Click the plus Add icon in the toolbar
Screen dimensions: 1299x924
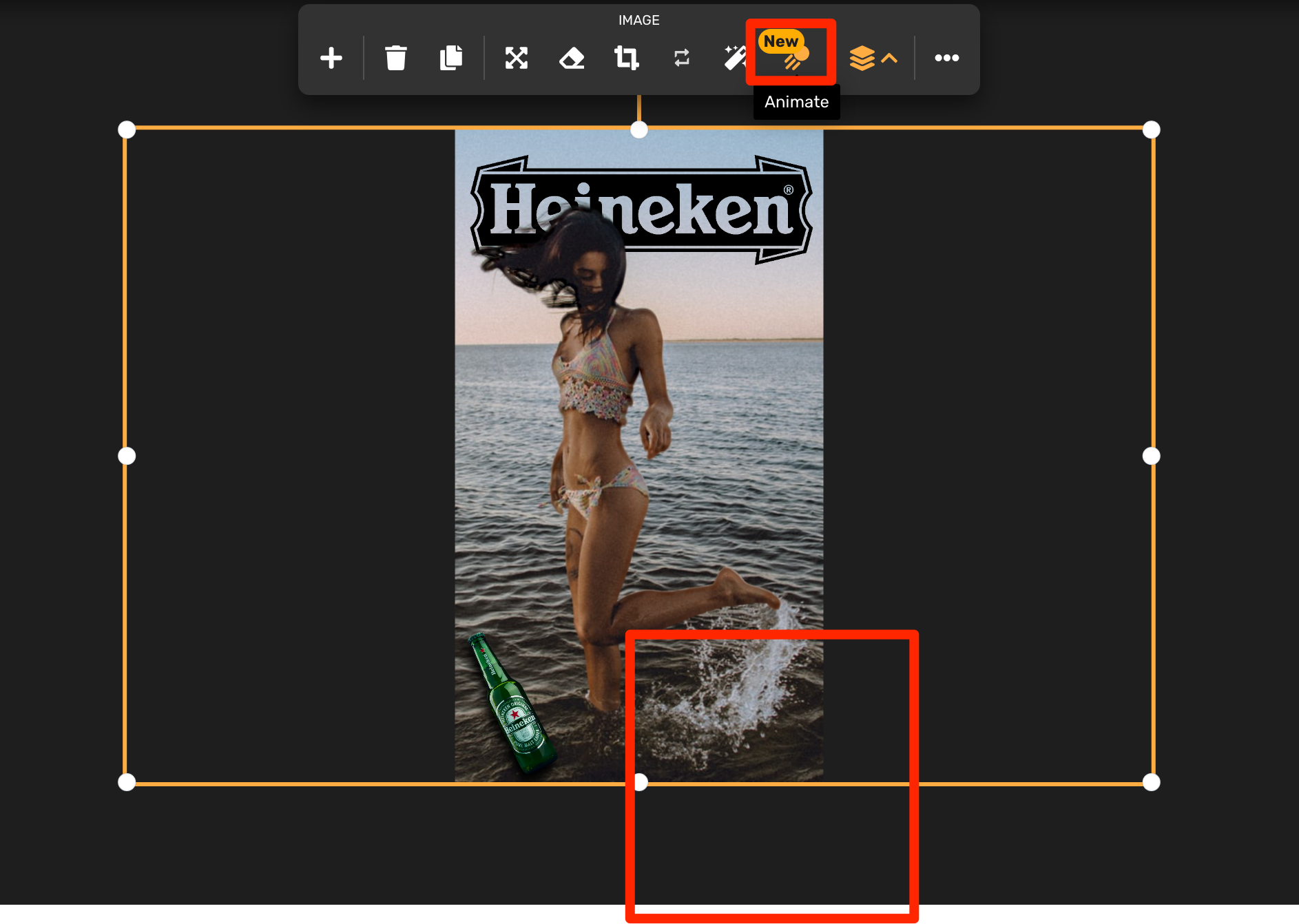[331, 58]
